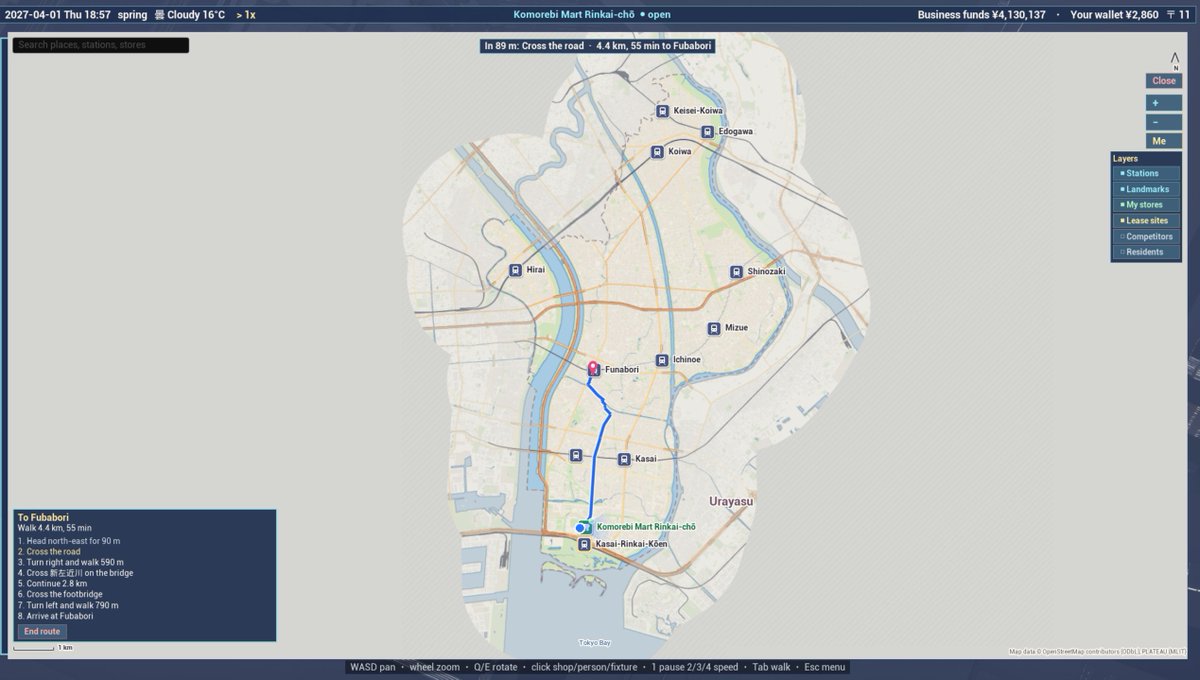The width and height of the screenshot is (1200, 680).
Task: Zoom out with the minus button
Action: click(1163, 122)
